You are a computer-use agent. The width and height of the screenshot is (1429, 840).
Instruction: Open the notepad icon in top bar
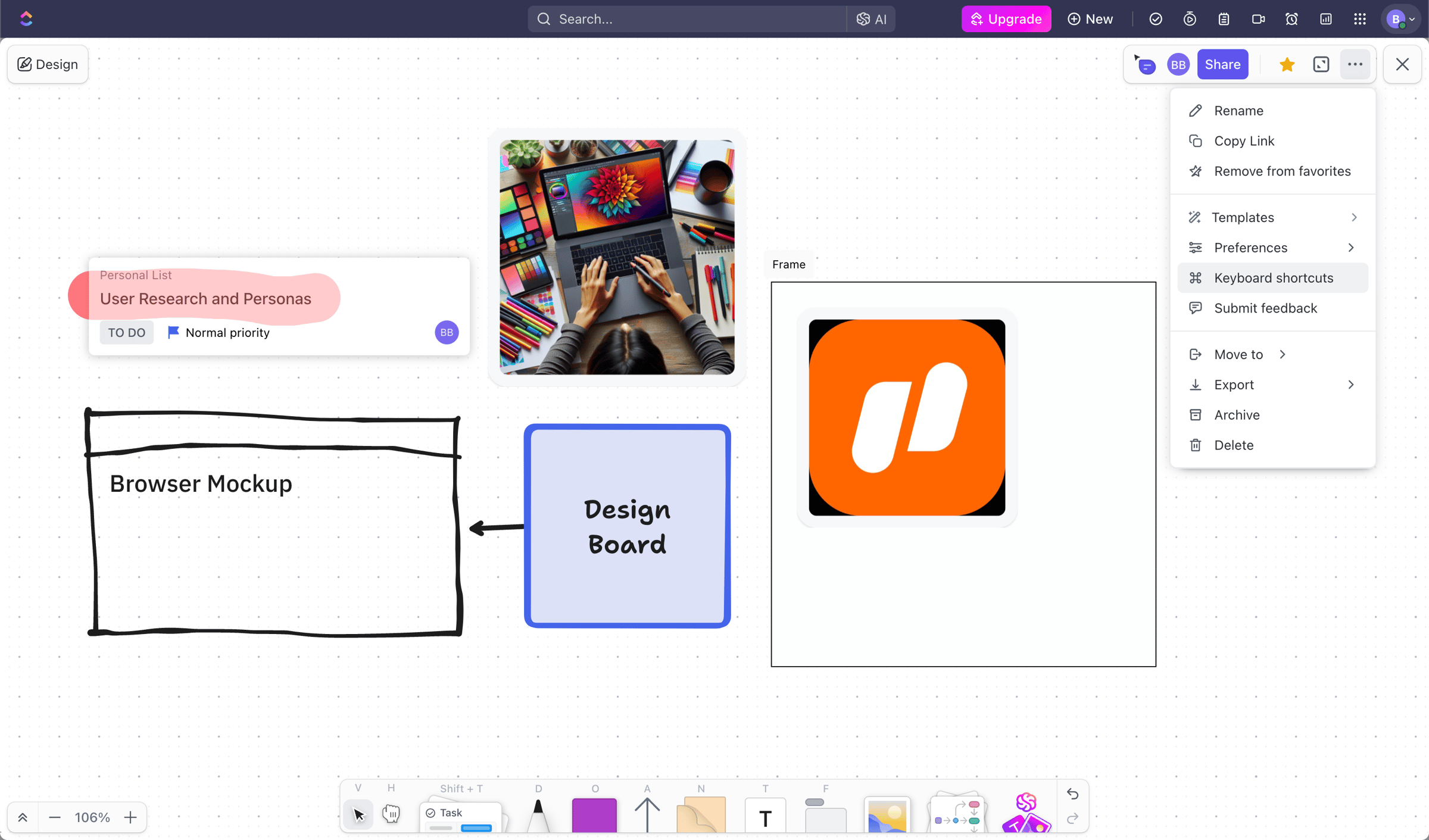1223,19
